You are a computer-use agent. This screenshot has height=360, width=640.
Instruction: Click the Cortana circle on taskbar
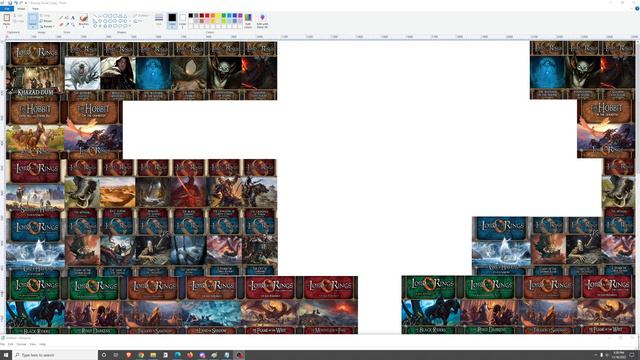(104, 355)
